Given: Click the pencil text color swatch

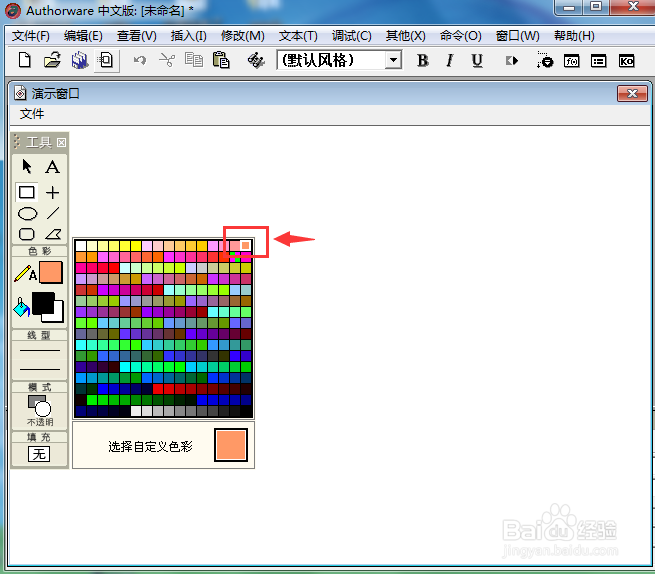Looking at the screenshot, I should click(51, 272).
